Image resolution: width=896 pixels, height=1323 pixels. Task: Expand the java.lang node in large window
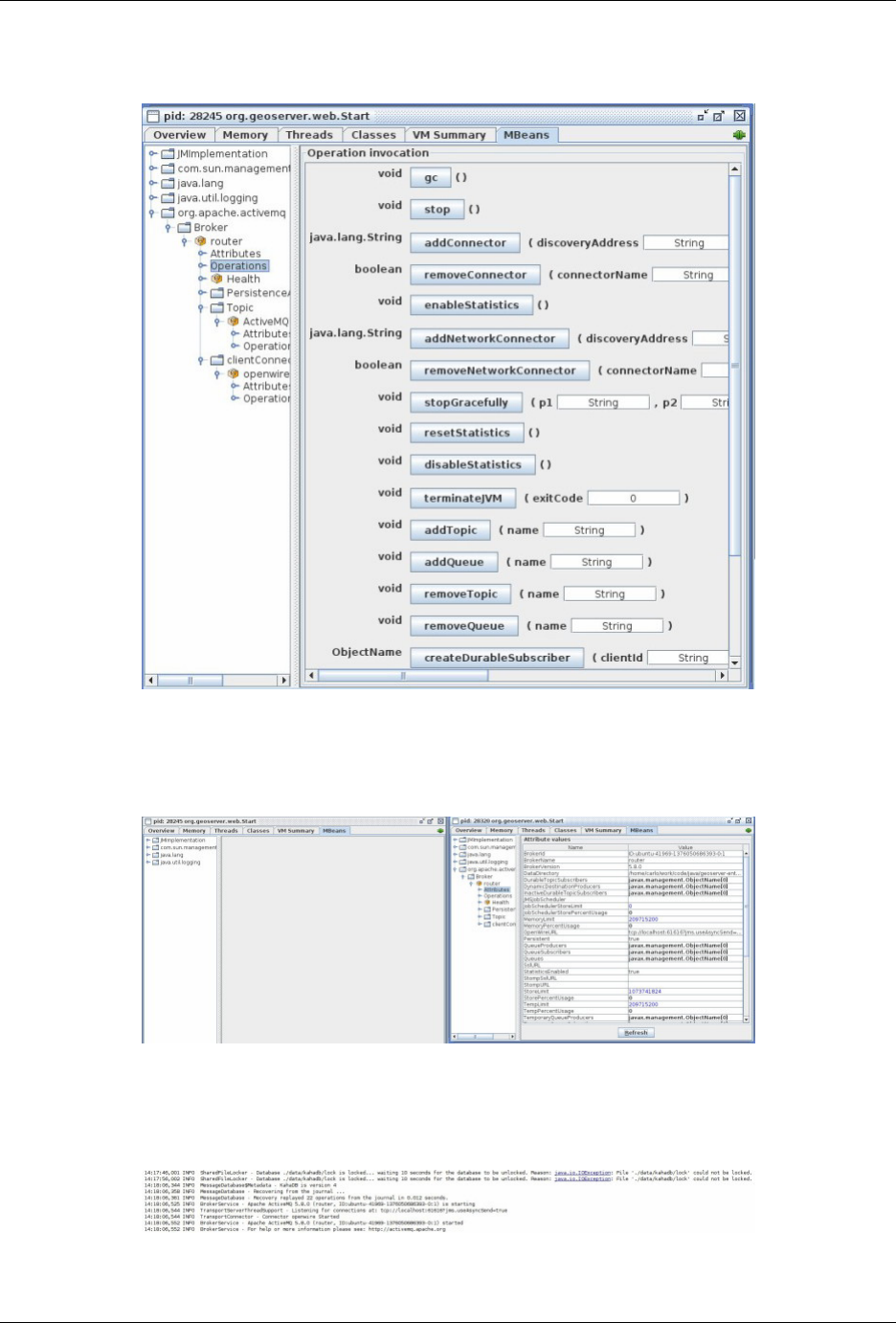pyautogui.click(x=152, y=183)
